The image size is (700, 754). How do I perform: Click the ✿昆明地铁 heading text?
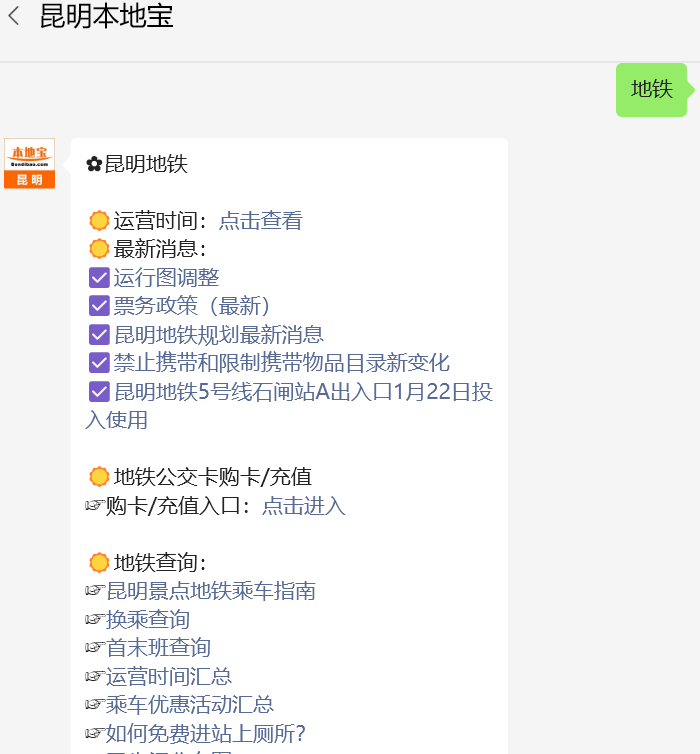click(x=137, y=164)
